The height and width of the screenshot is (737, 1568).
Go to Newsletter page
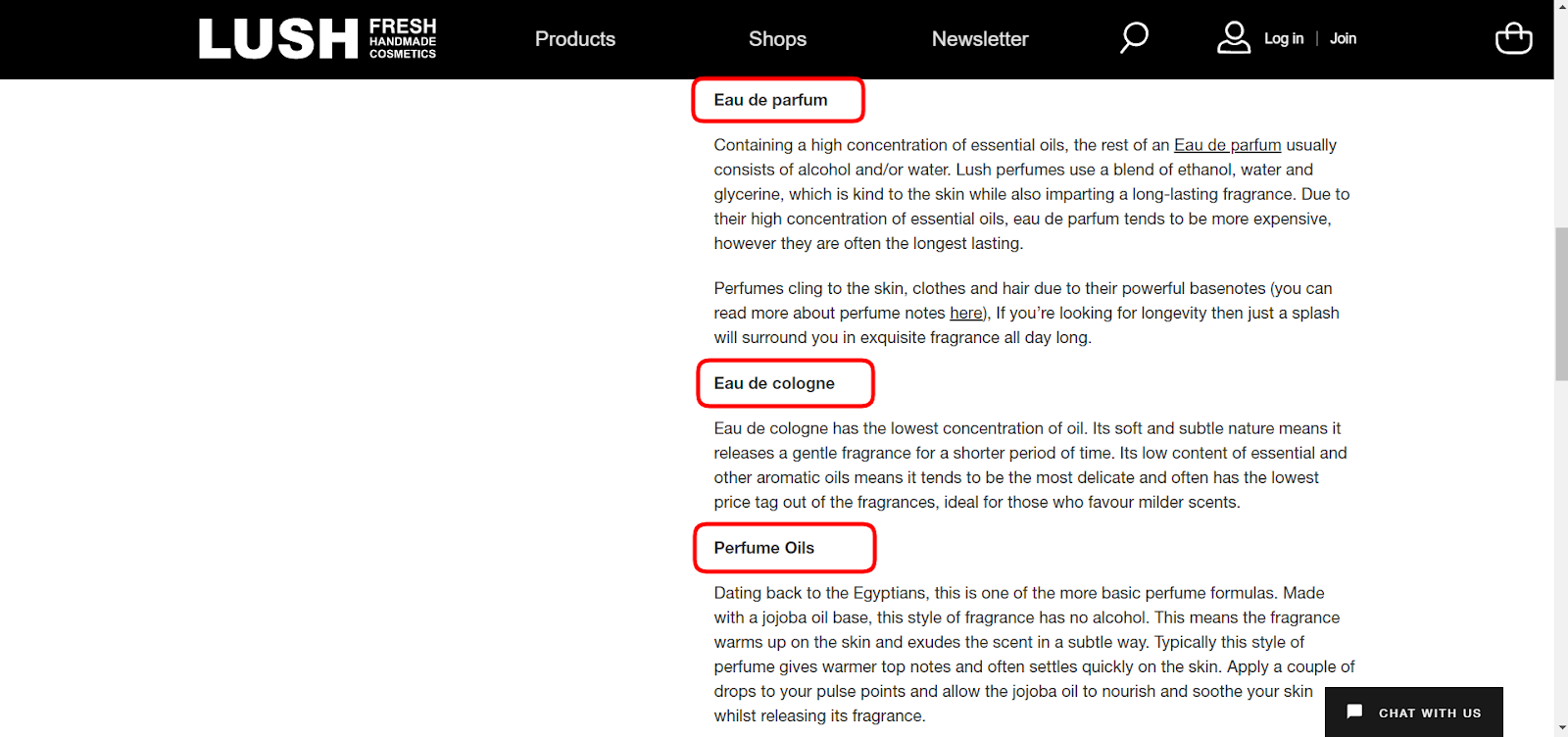980,39
